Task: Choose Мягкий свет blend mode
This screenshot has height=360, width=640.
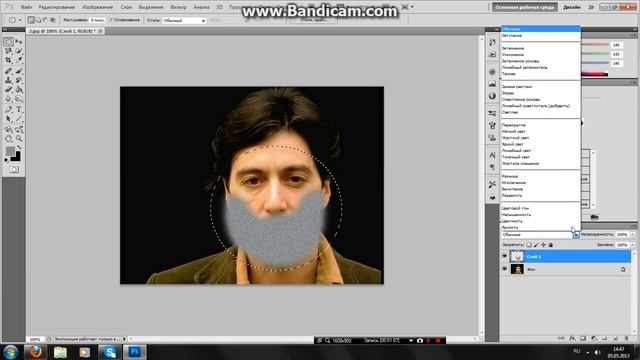Action: click(x=514, y=131)
